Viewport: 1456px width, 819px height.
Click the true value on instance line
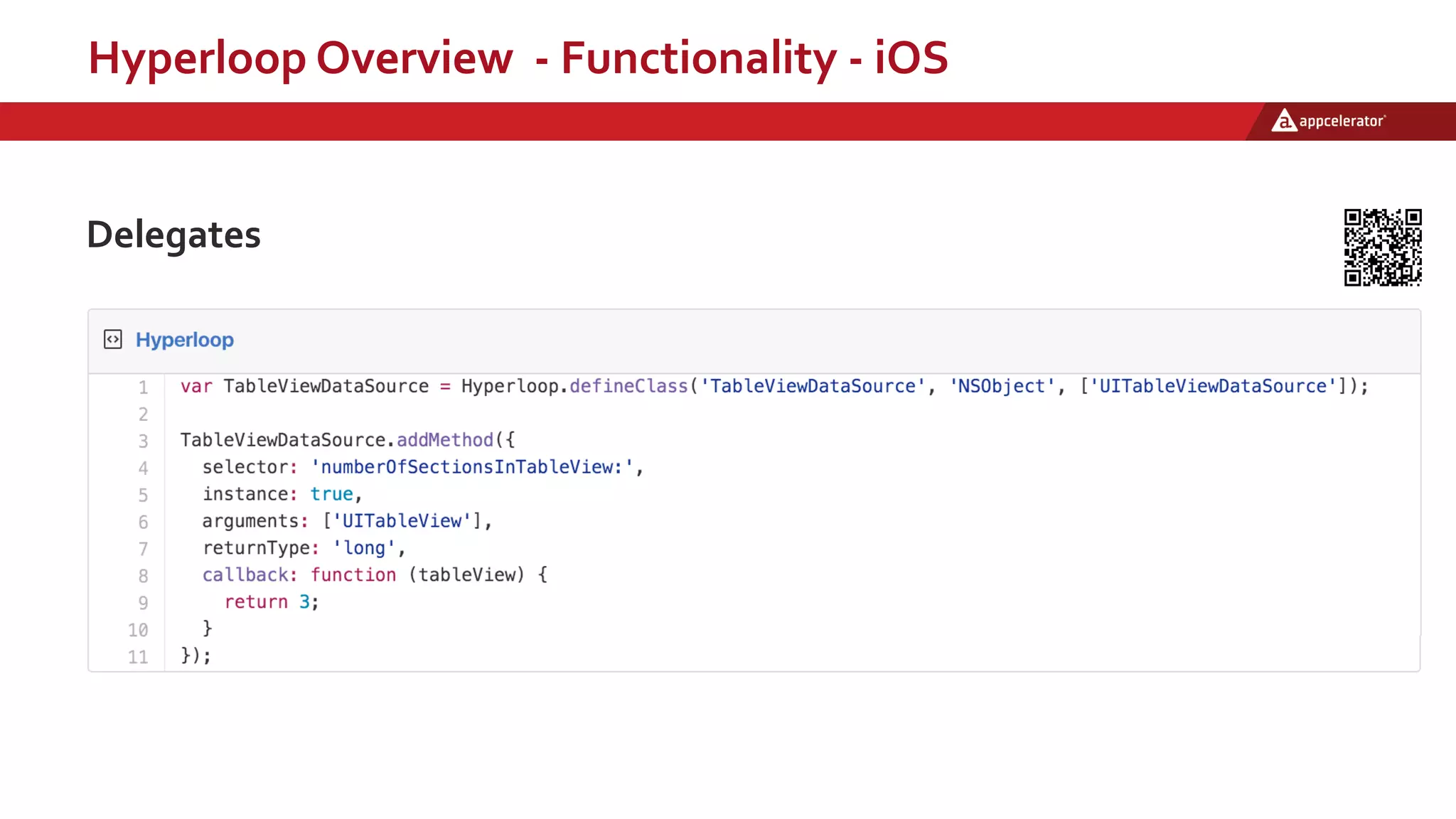tap(331, 494)
